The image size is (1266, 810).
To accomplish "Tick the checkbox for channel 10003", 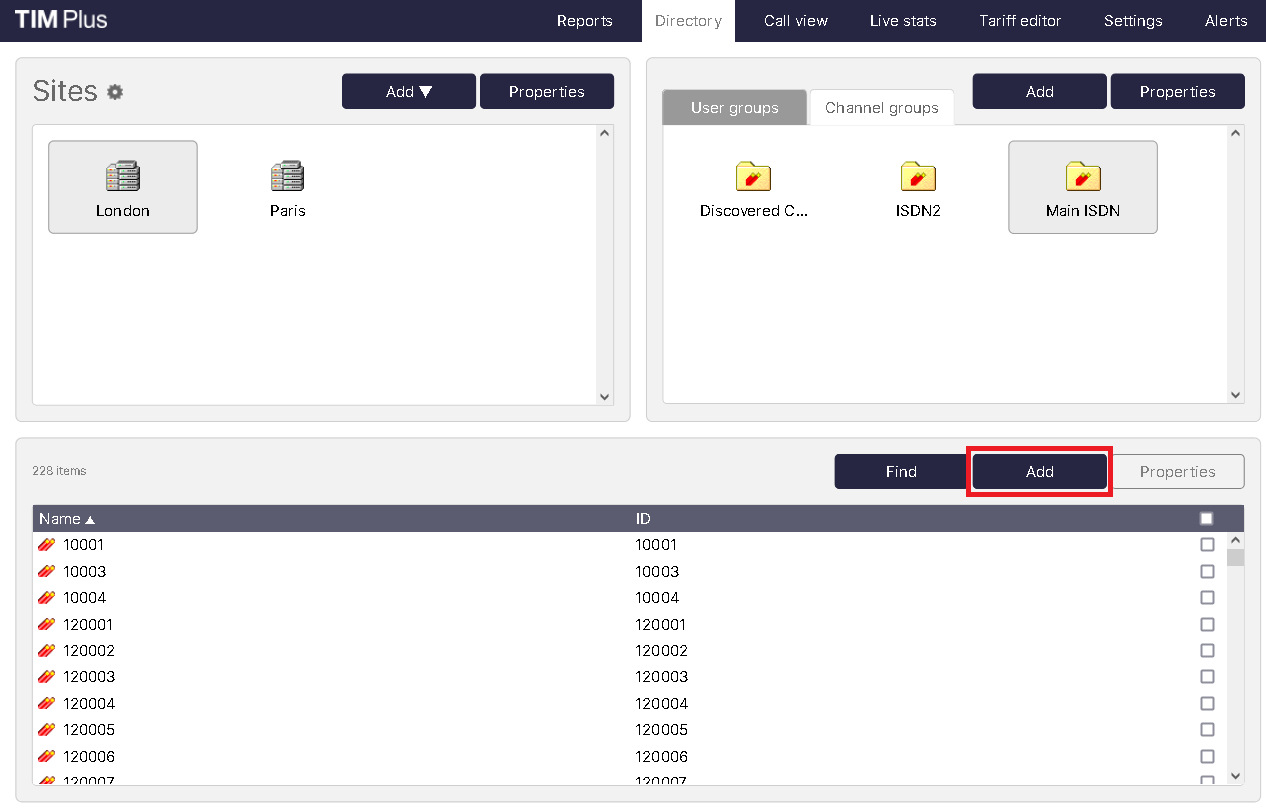I will [x=1207, y=572].
